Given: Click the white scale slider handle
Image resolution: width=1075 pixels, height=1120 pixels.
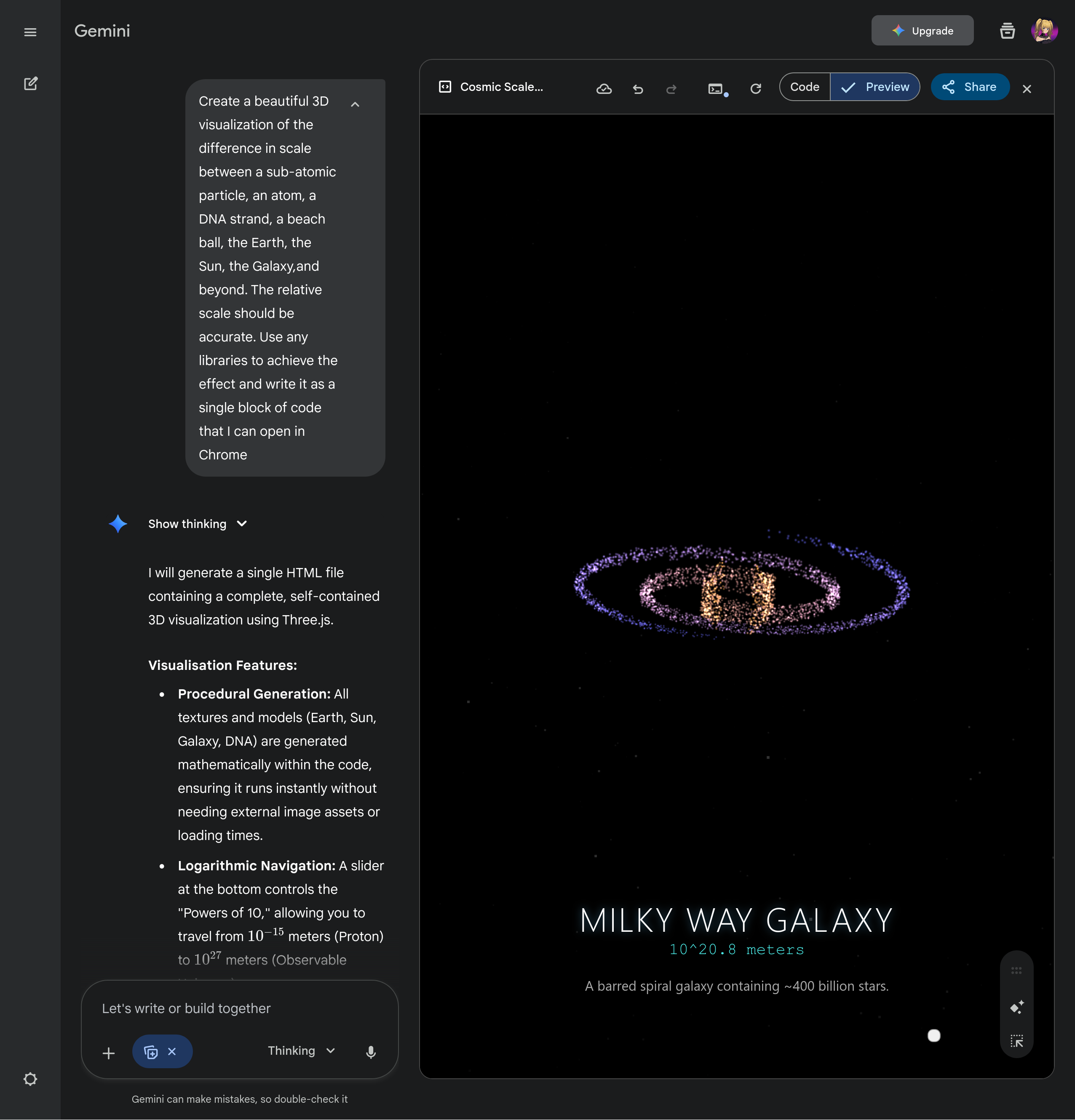Looking at the screenshot, I should click(x=934, y=1035).
